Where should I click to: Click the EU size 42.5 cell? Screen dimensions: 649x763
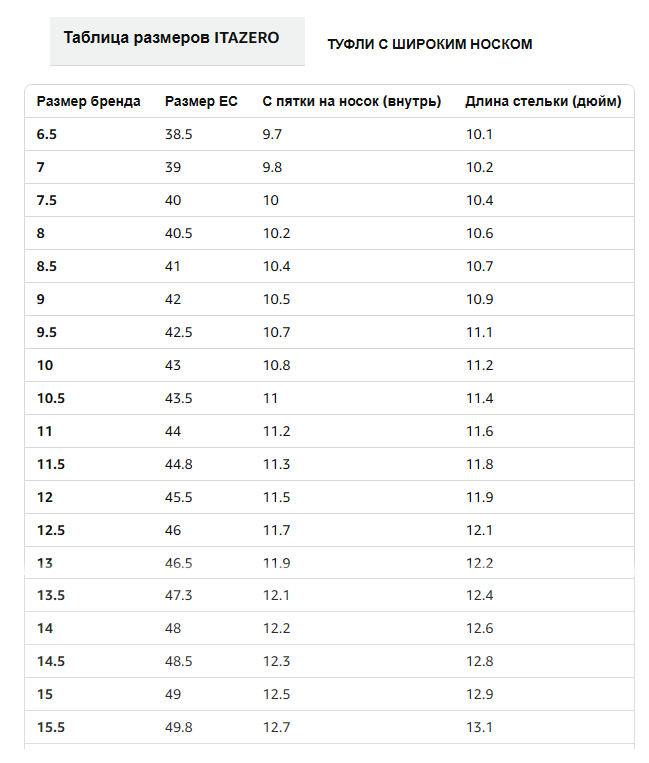point(179,332)
